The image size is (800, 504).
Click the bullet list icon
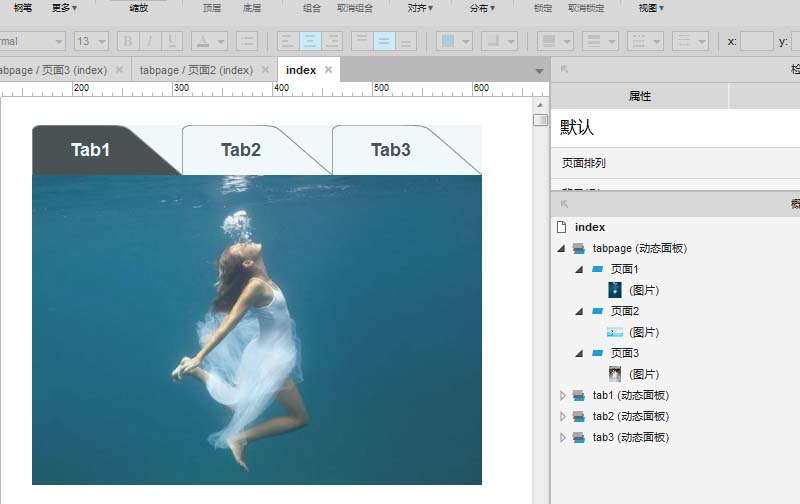coord(246,41)
